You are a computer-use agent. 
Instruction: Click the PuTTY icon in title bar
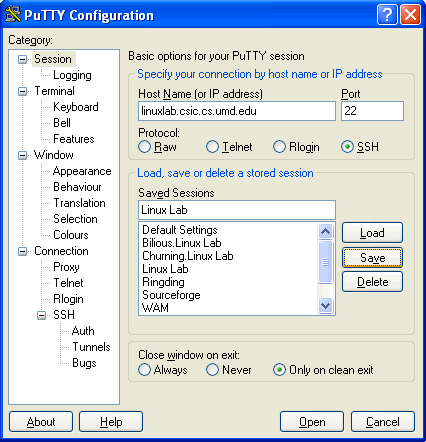[x=13, y=14]
